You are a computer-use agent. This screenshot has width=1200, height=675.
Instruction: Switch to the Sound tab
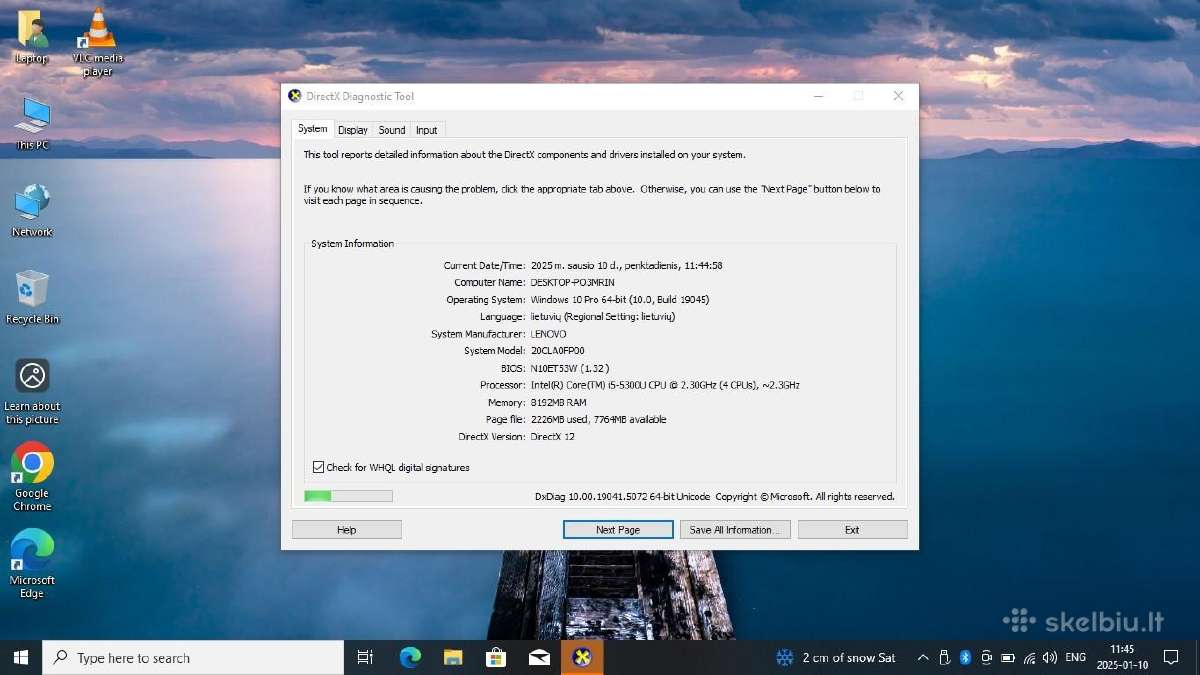click(x=392, y=130)
